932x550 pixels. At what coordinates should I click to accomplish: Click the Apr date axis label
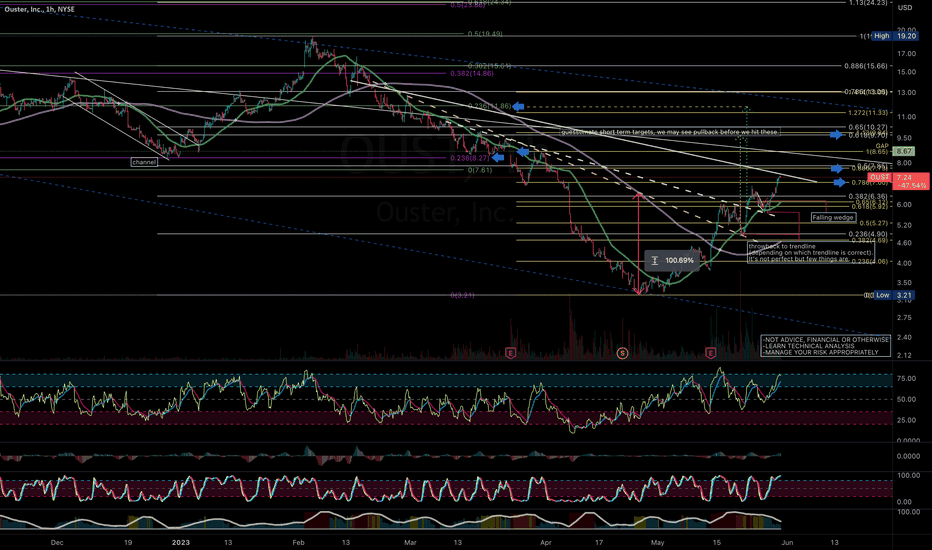click(546, 542)
